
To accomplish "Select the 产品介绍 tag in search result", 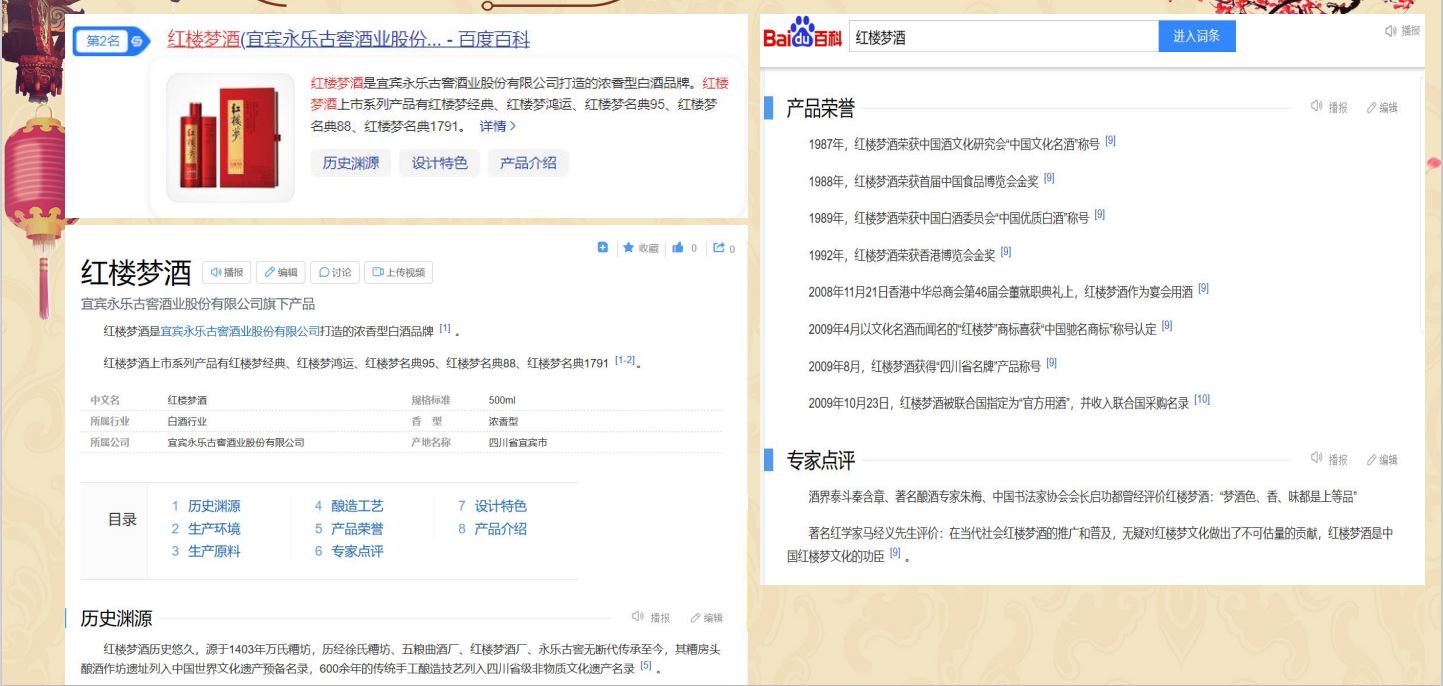I will [x=528, y=163].
